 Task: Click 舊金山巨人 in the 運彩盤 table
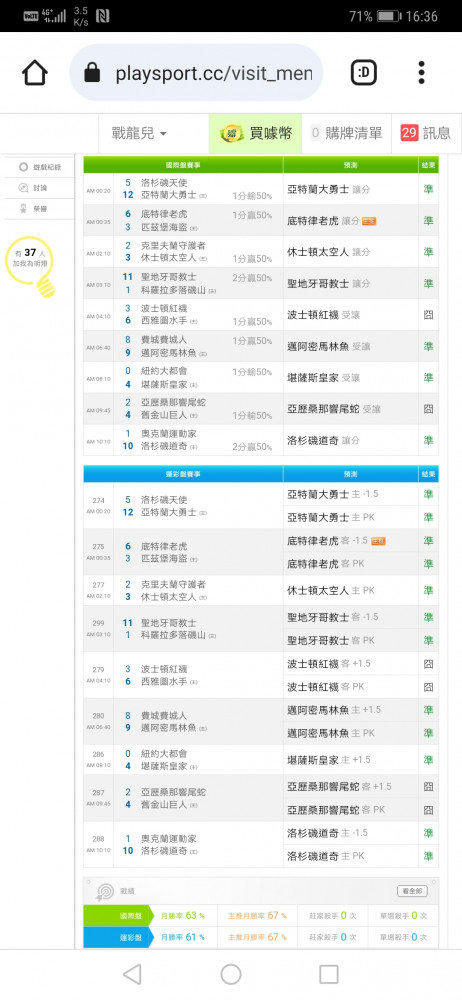[163, 805]
